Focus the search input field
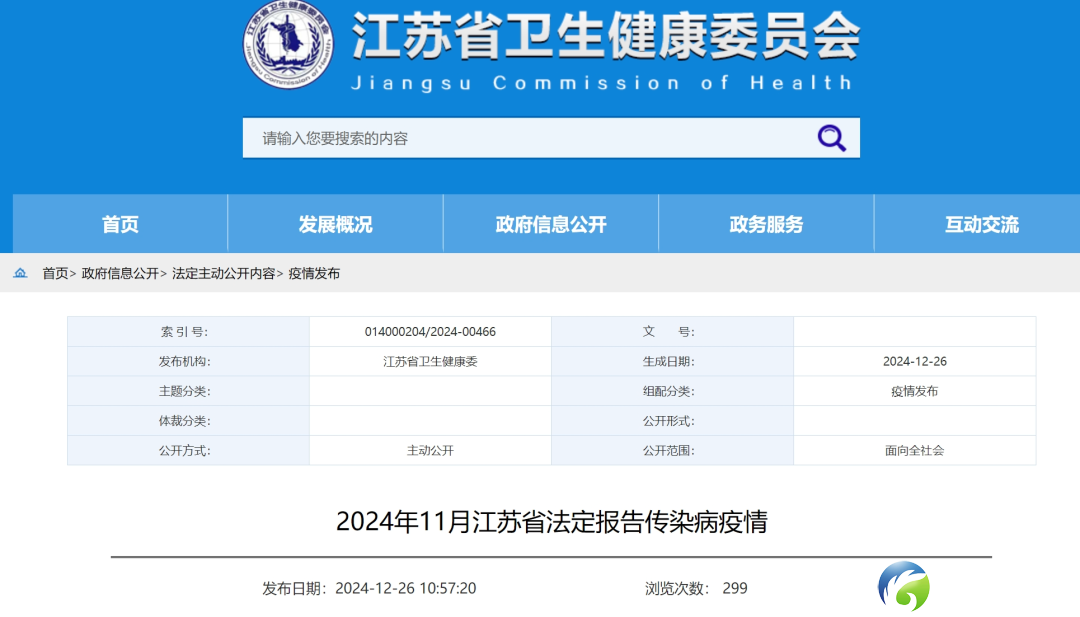 click(529, 138)
